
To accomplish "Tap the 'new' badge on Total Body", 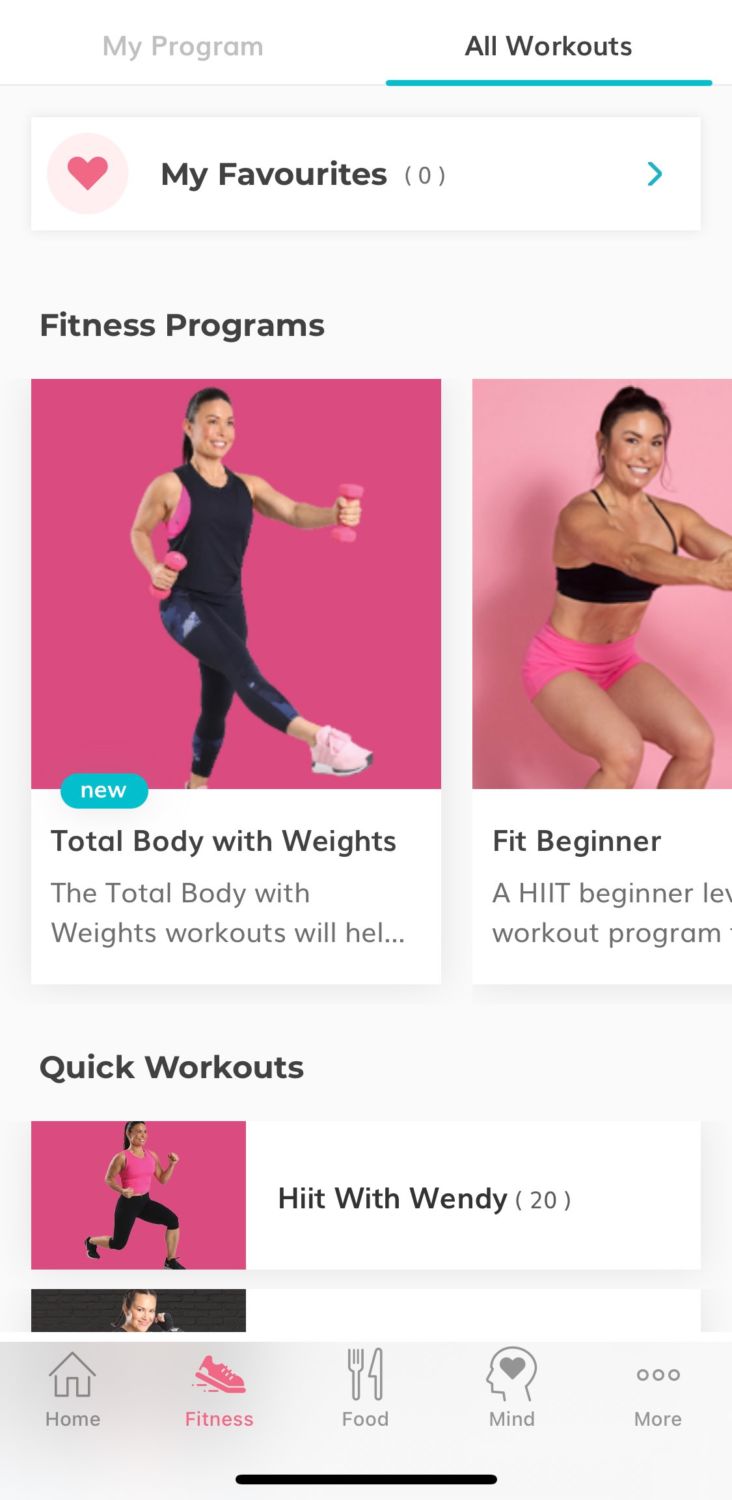I will click(104, 791).
